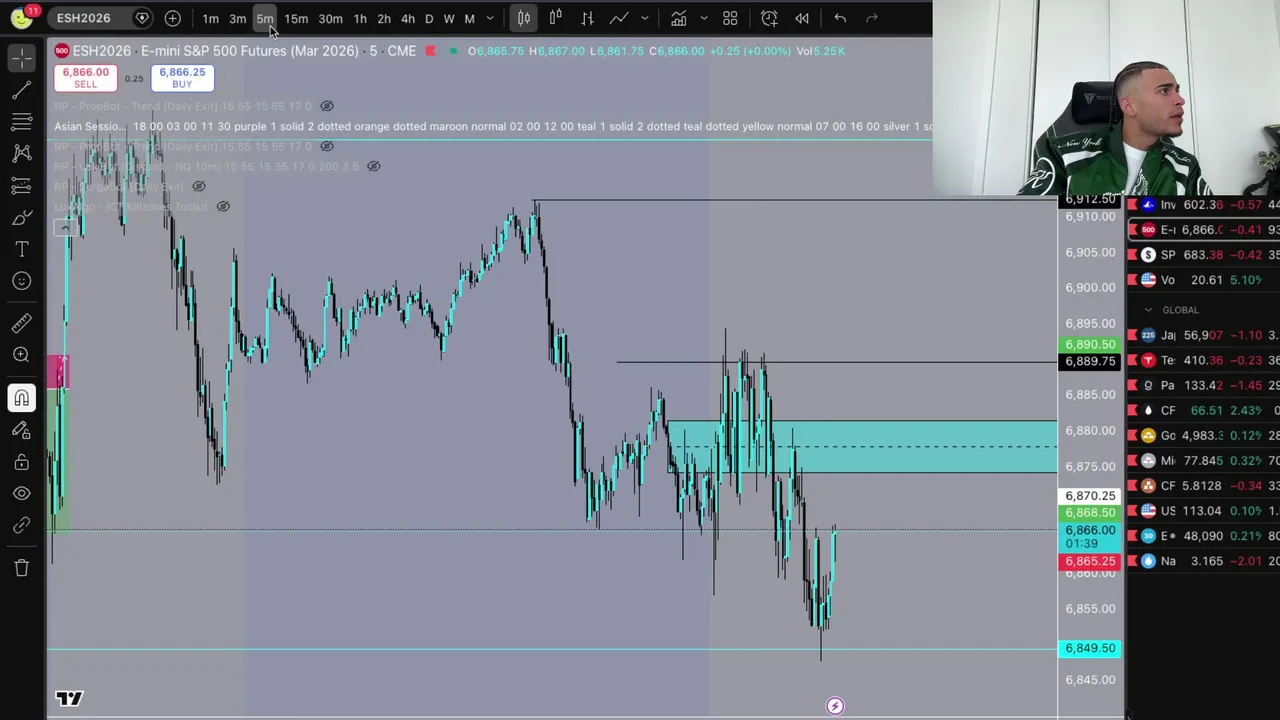Toggle stay in drawing mode

pyautogui.click(x=21, y=430)
